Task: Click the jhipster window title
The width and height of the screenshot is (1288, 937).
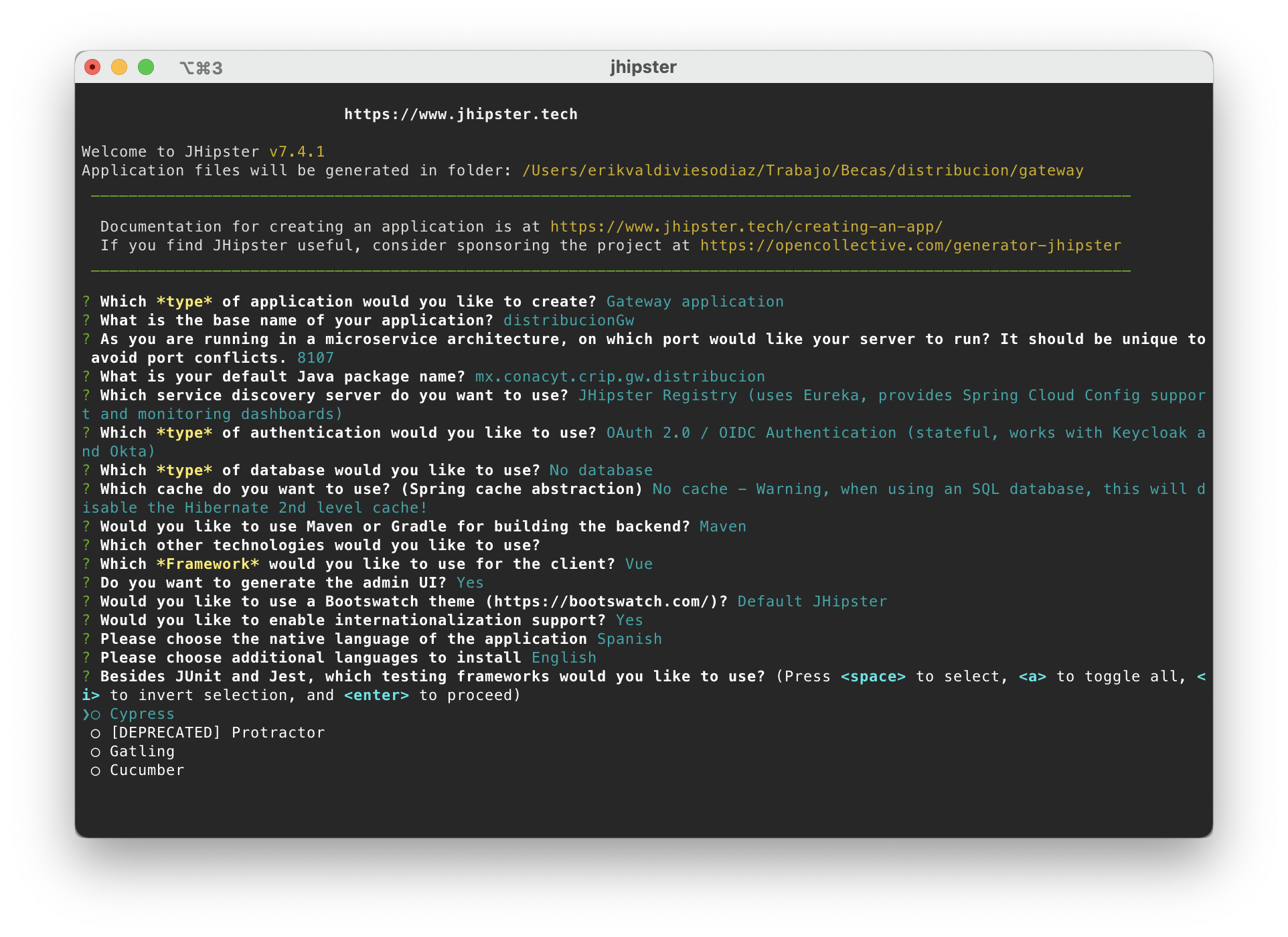Action: (643, 67)
